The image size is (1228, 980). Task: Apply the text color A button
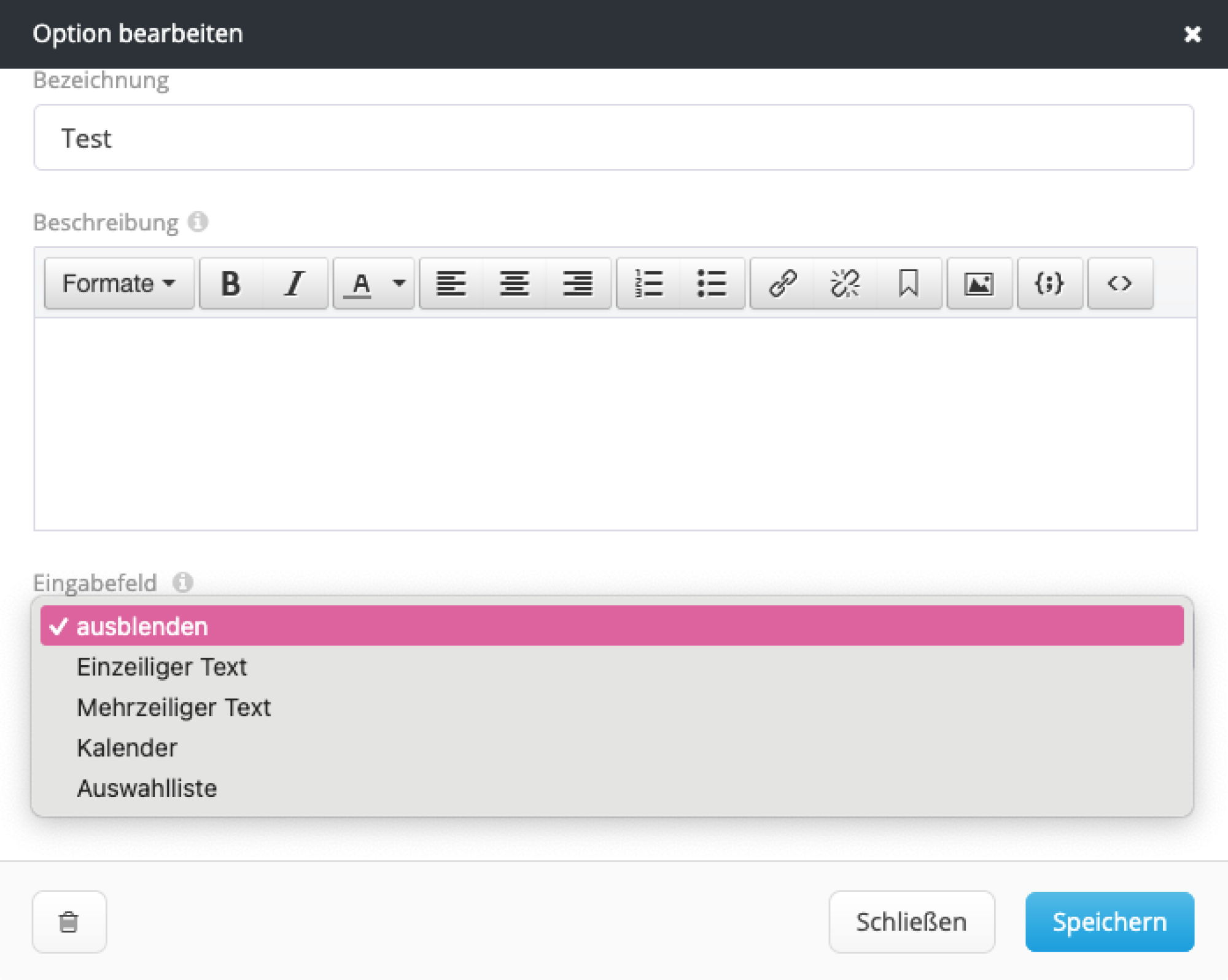coord(361,284)
